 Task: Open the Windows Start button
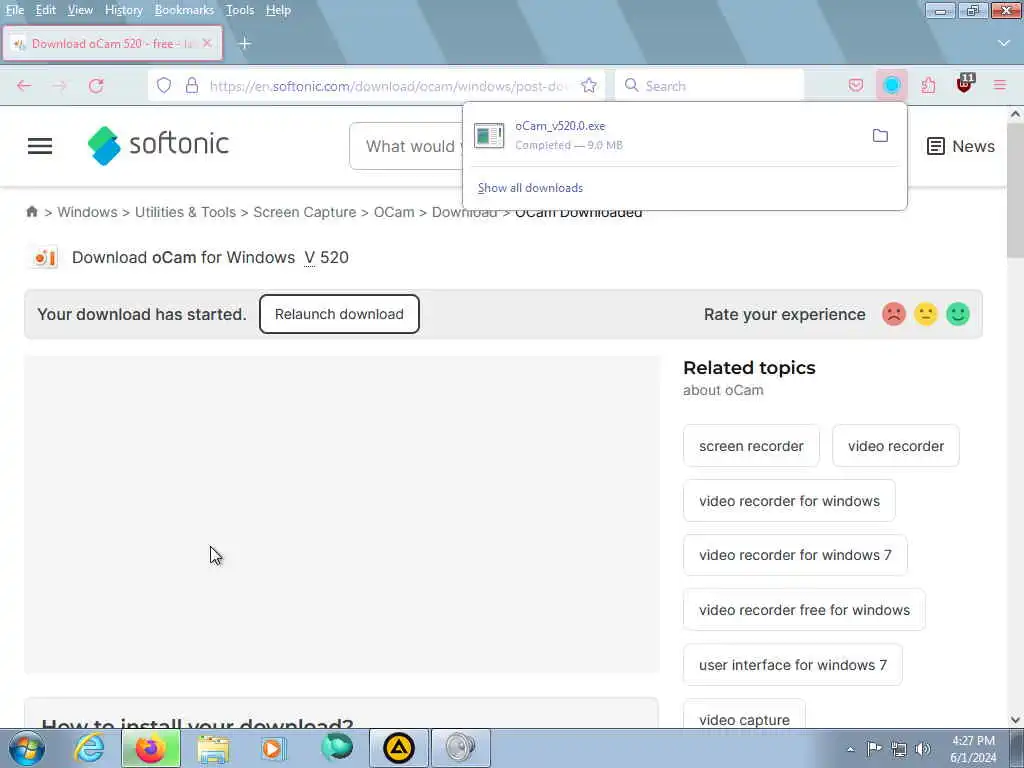[x=27, y=748]
